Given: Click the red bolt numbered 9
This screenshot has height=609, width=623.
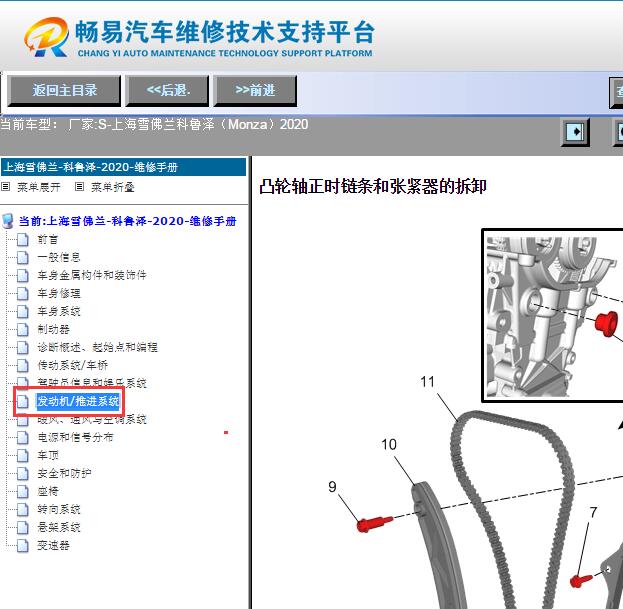Looking at the screenshot, I should tap(374, 523).
